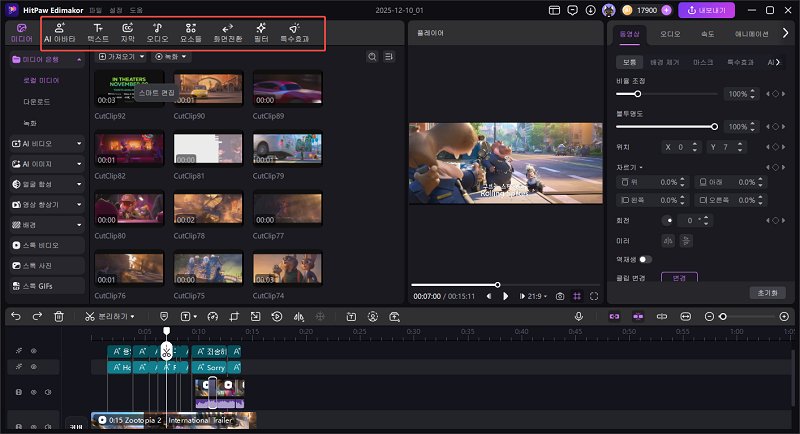Click the undo arrow in timeline toolbar

click(15, 316)
